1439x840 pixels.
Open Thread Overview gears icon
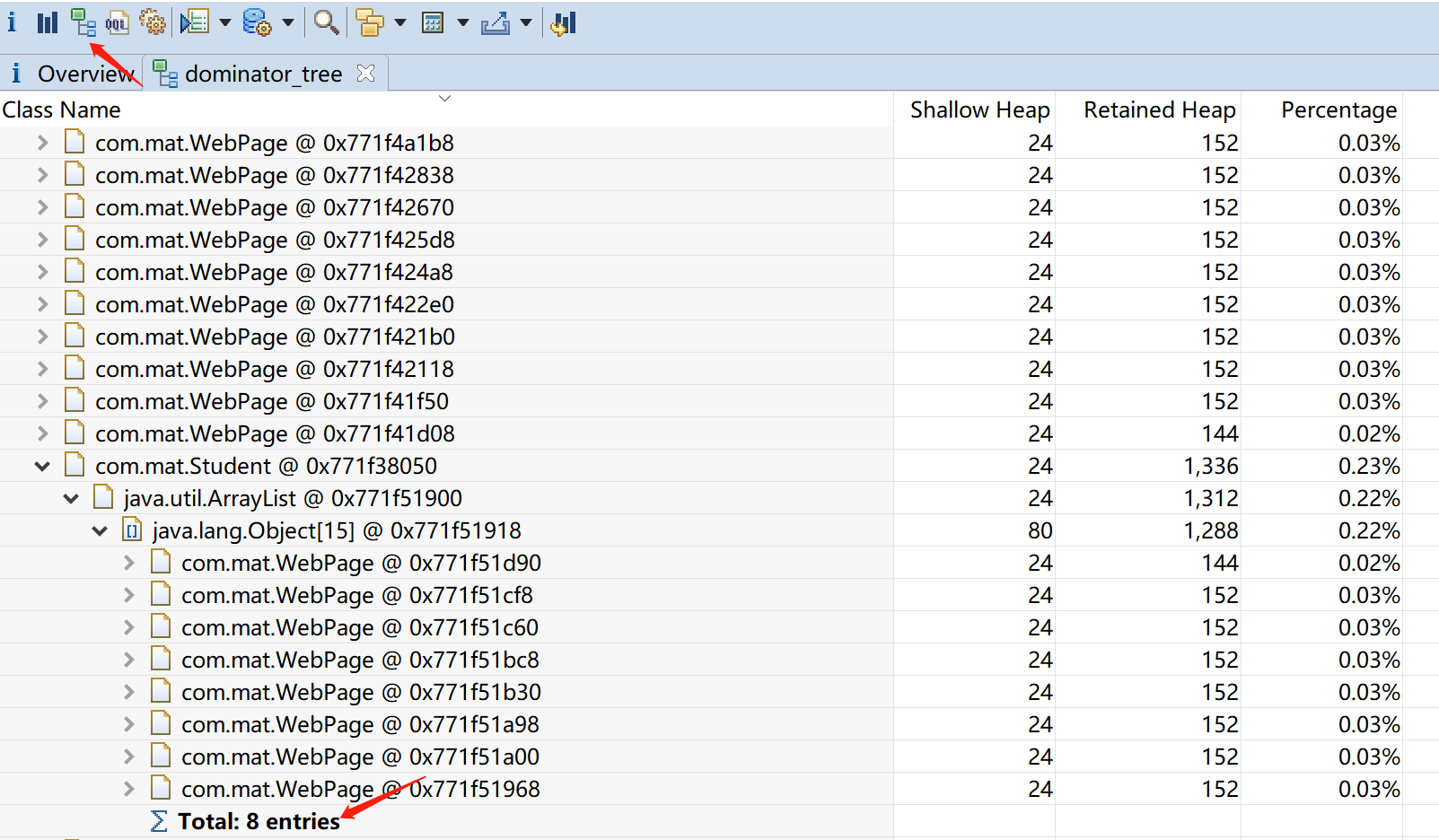coord(153,22)
